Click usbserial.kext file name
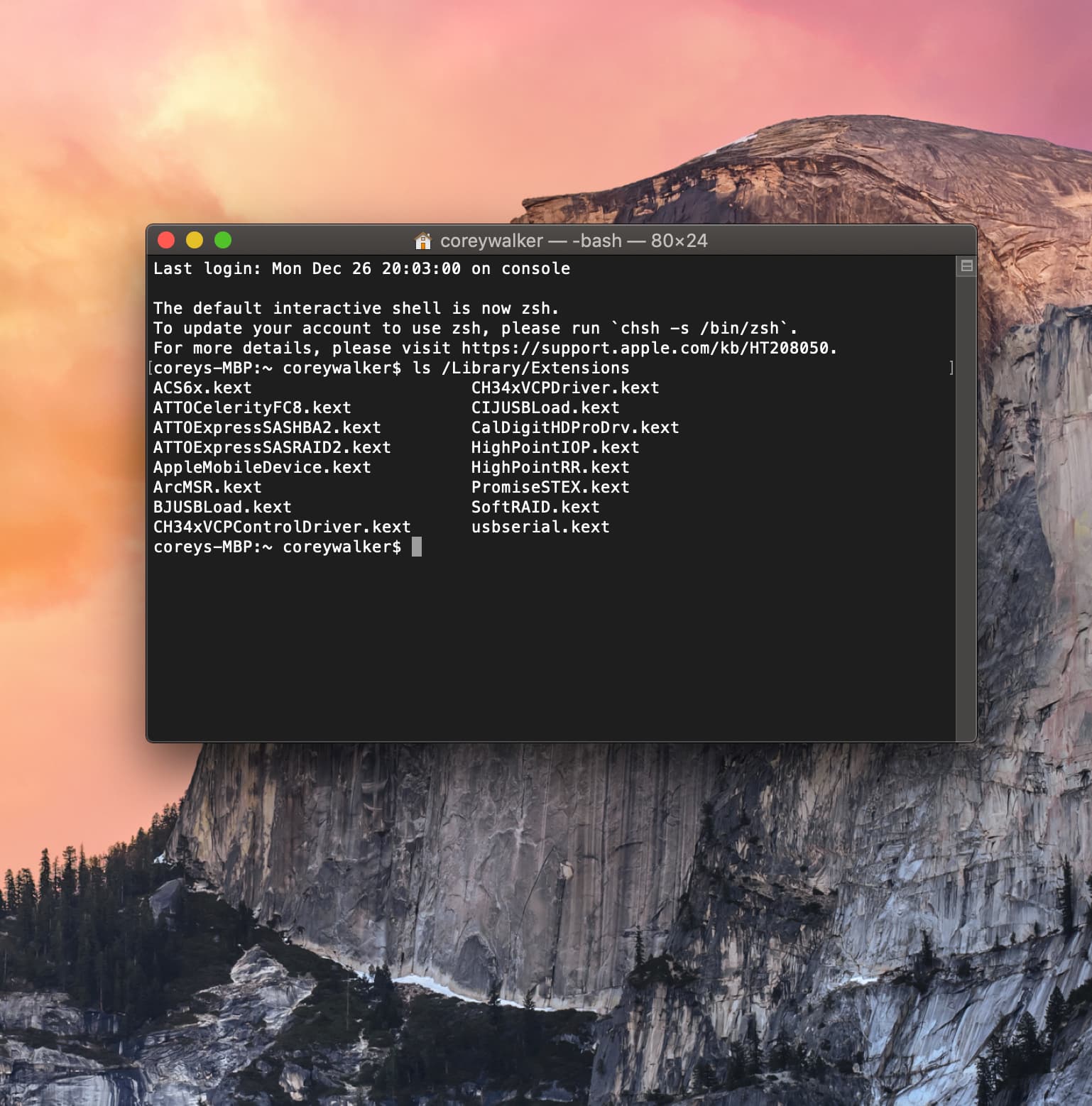 coord(540,527)
